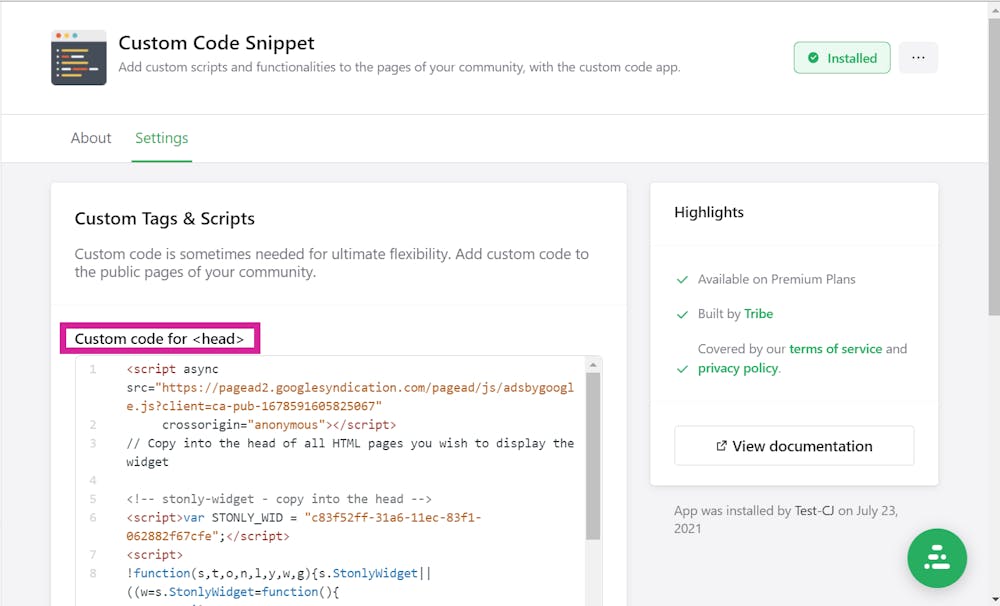This screenshot has width=1000, height=606.
Task: Click the green checkmark in the Installed badge
Action: [813, 58]
